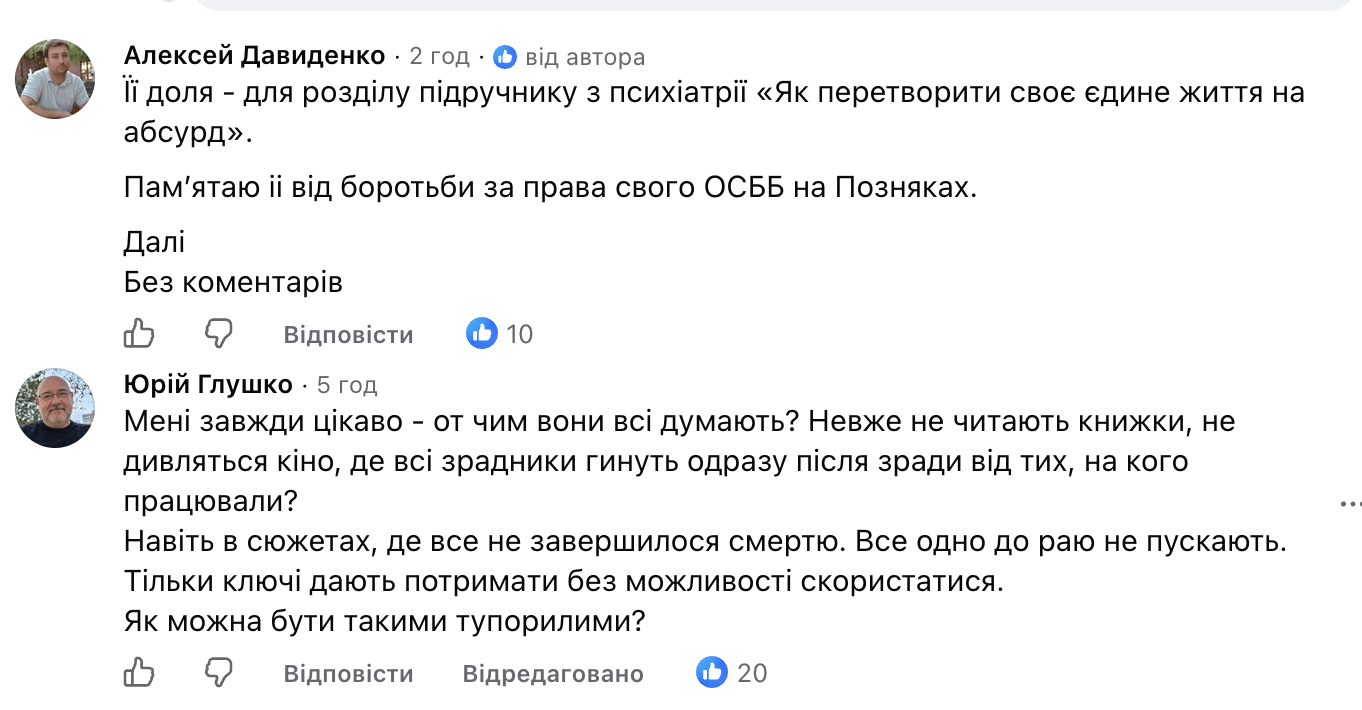The height and width of the screenshot is (710, 1362).
Task: Click the reaction count number 20
Action: 752,673
